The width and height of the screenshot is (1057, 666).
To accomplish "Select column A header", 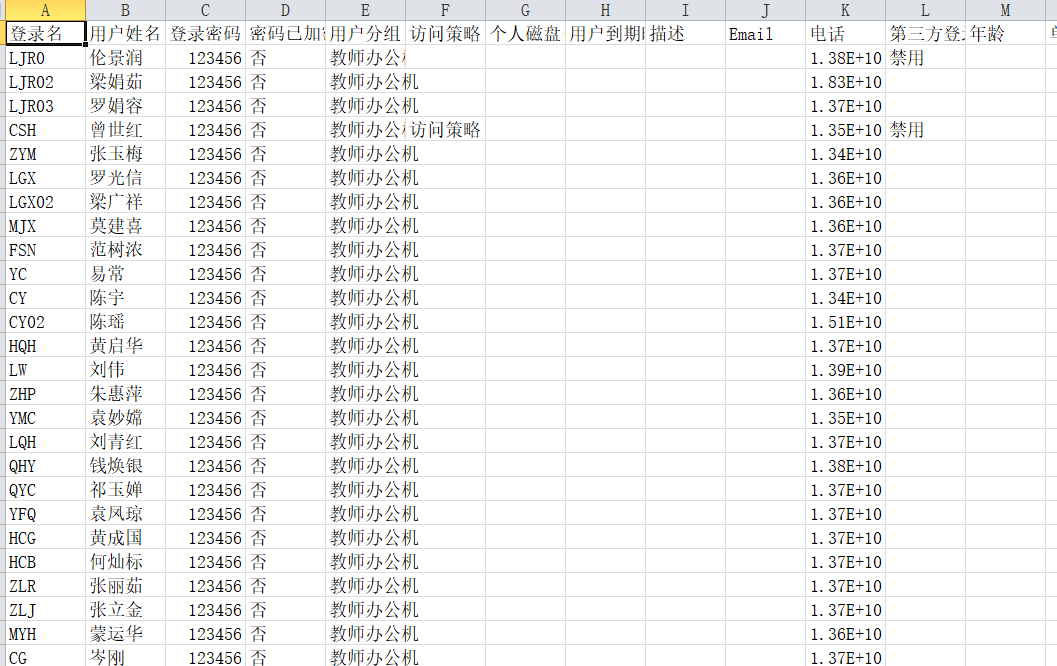I will [45, 10].
